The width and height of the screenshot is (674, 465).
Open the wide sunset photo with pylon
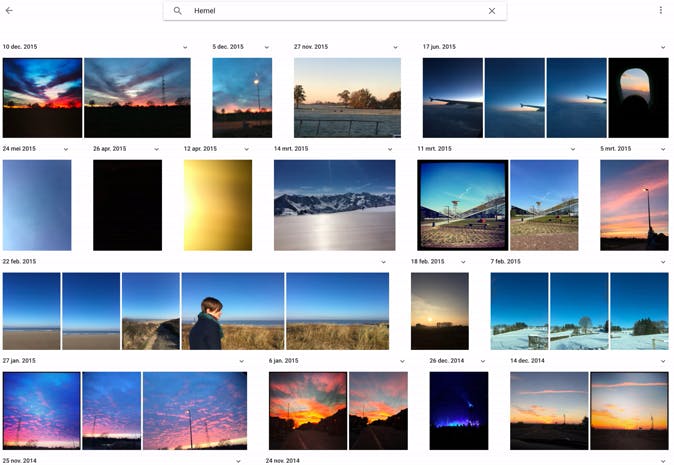click(x=137, y=98)
